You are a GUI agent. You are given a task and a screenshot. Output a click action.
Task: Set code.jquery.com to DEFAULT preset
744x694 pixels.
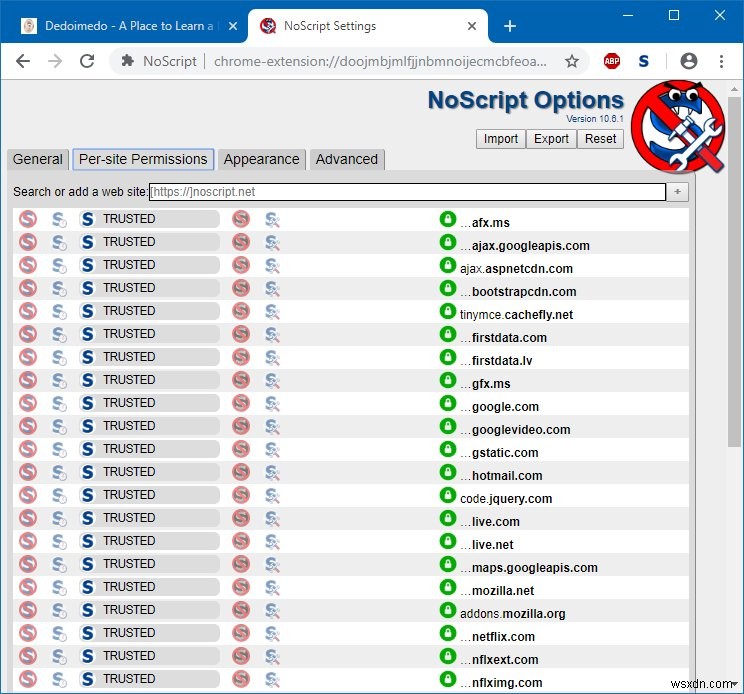point(28,495)
